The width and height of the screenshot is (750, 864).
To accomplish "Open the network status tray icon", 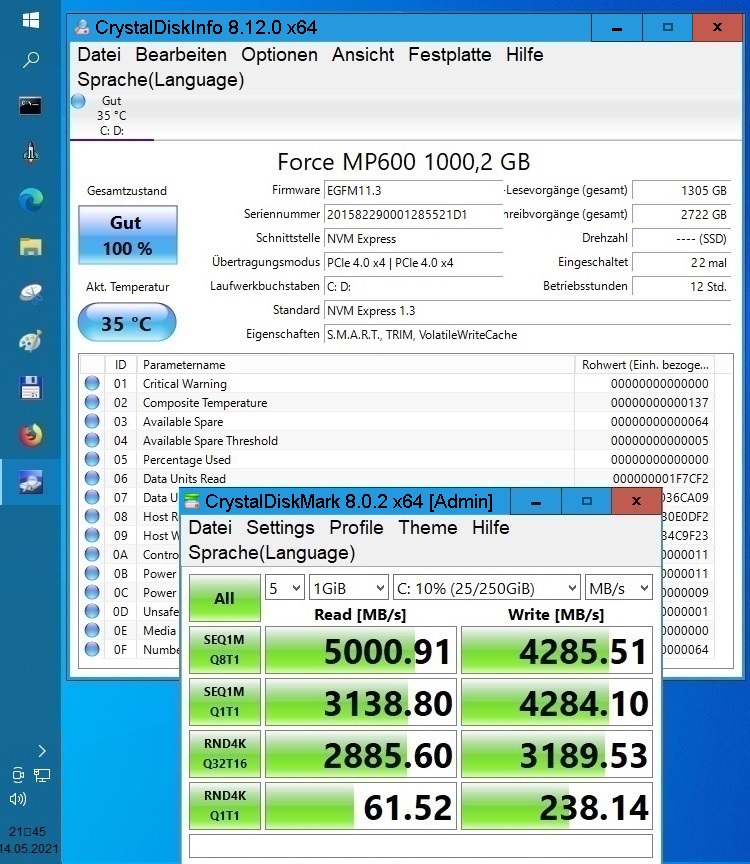I will click(x=42, y=775).
